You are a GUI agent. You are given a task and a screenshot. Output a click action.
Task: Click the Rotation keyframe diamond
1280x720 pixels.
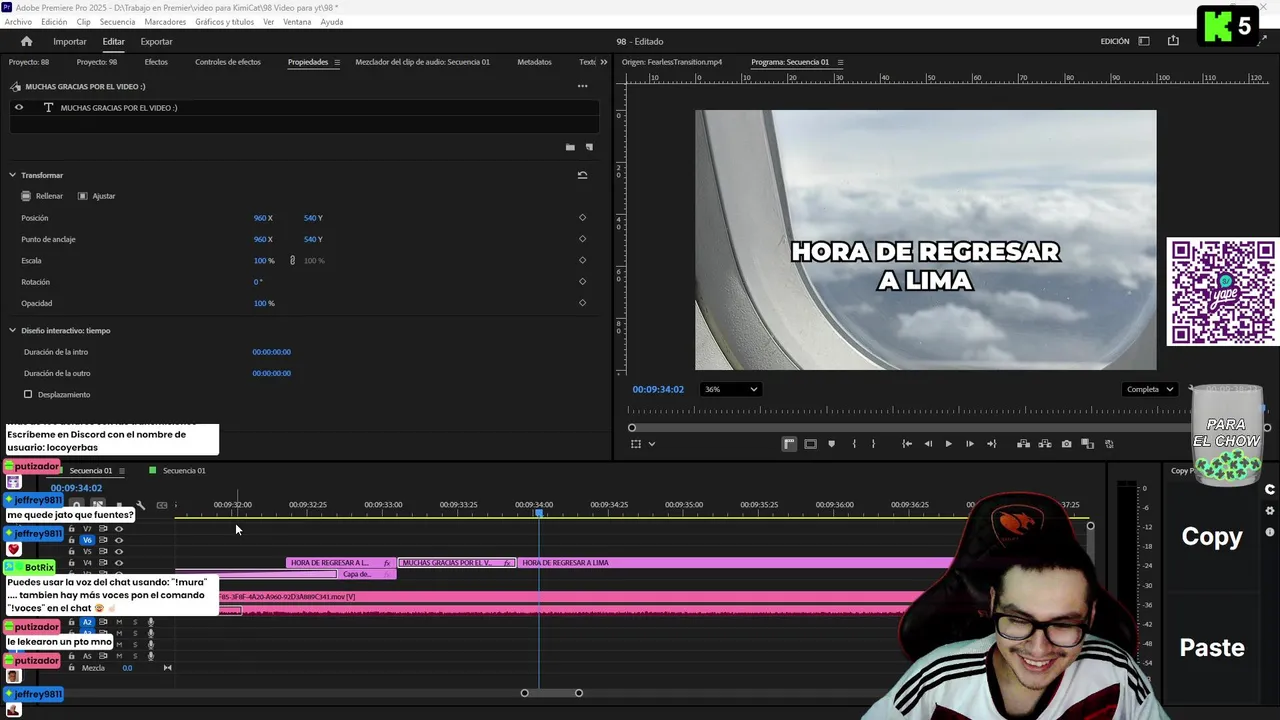(x=582, y=282)
